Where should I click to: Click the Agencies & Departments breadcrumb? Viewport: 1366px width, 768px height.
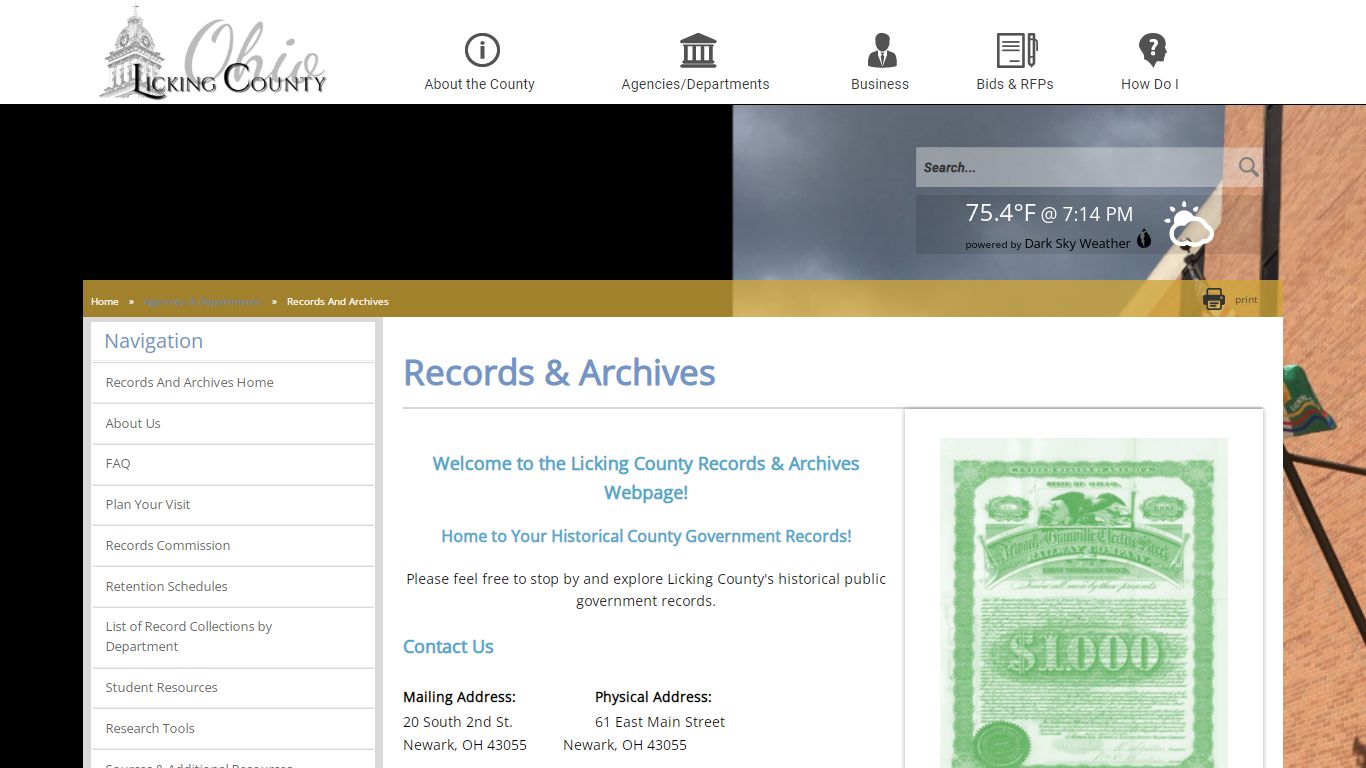coord(202,301)
